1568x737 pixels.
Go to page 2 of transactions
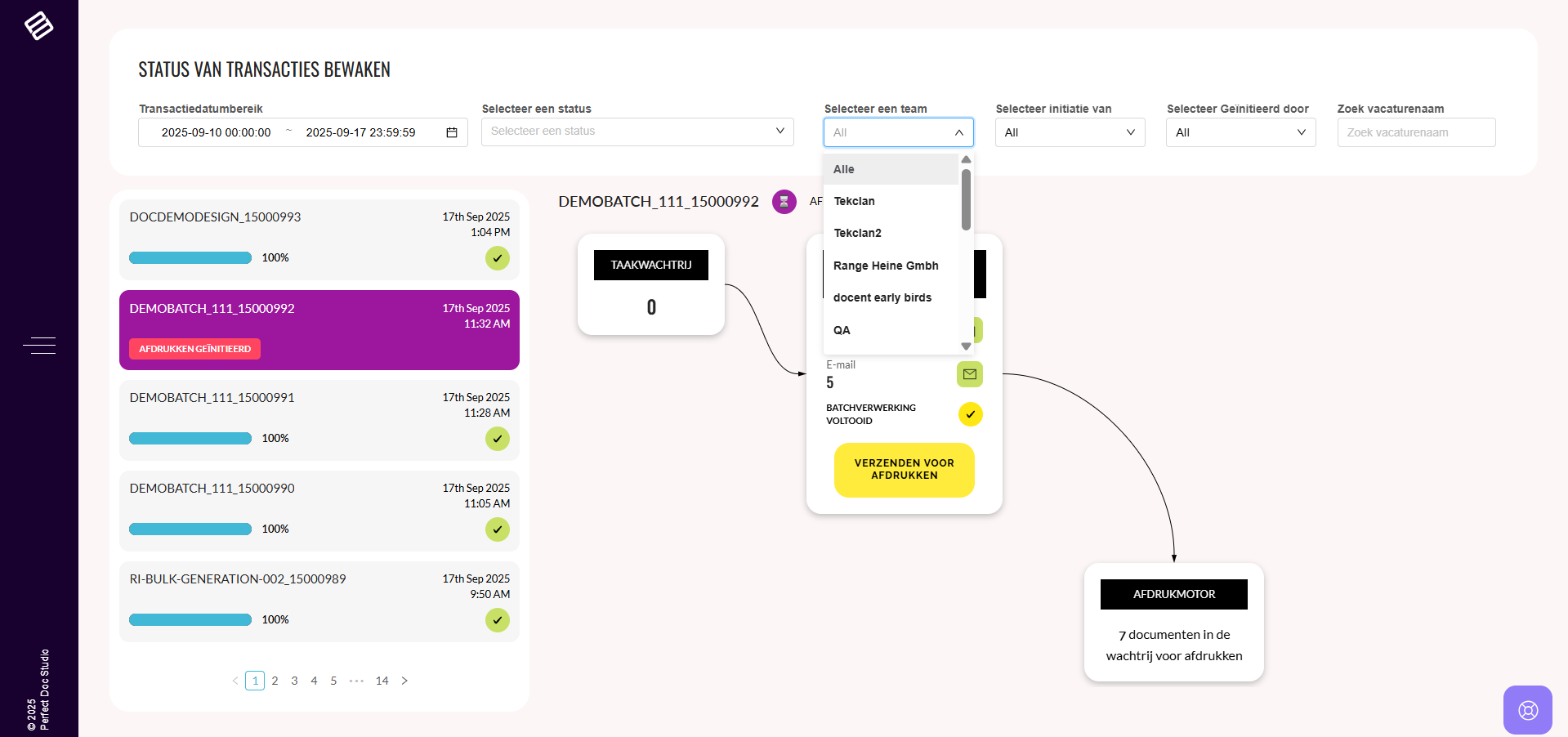[x=275, y=681]
